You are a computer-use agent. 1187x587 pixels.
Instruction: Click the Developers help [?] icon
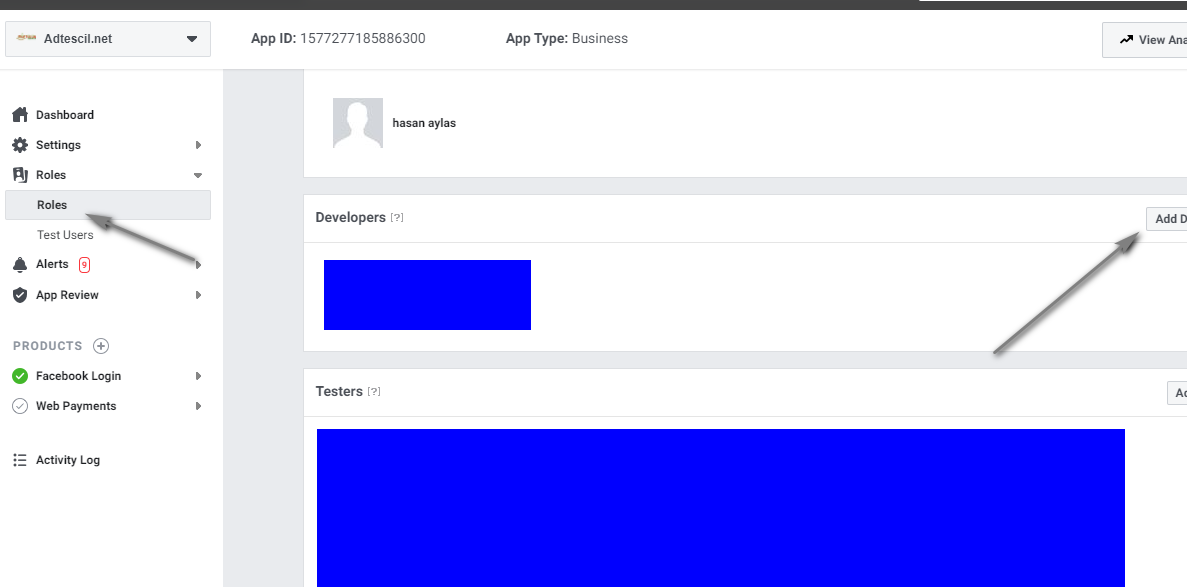point(397,217)
